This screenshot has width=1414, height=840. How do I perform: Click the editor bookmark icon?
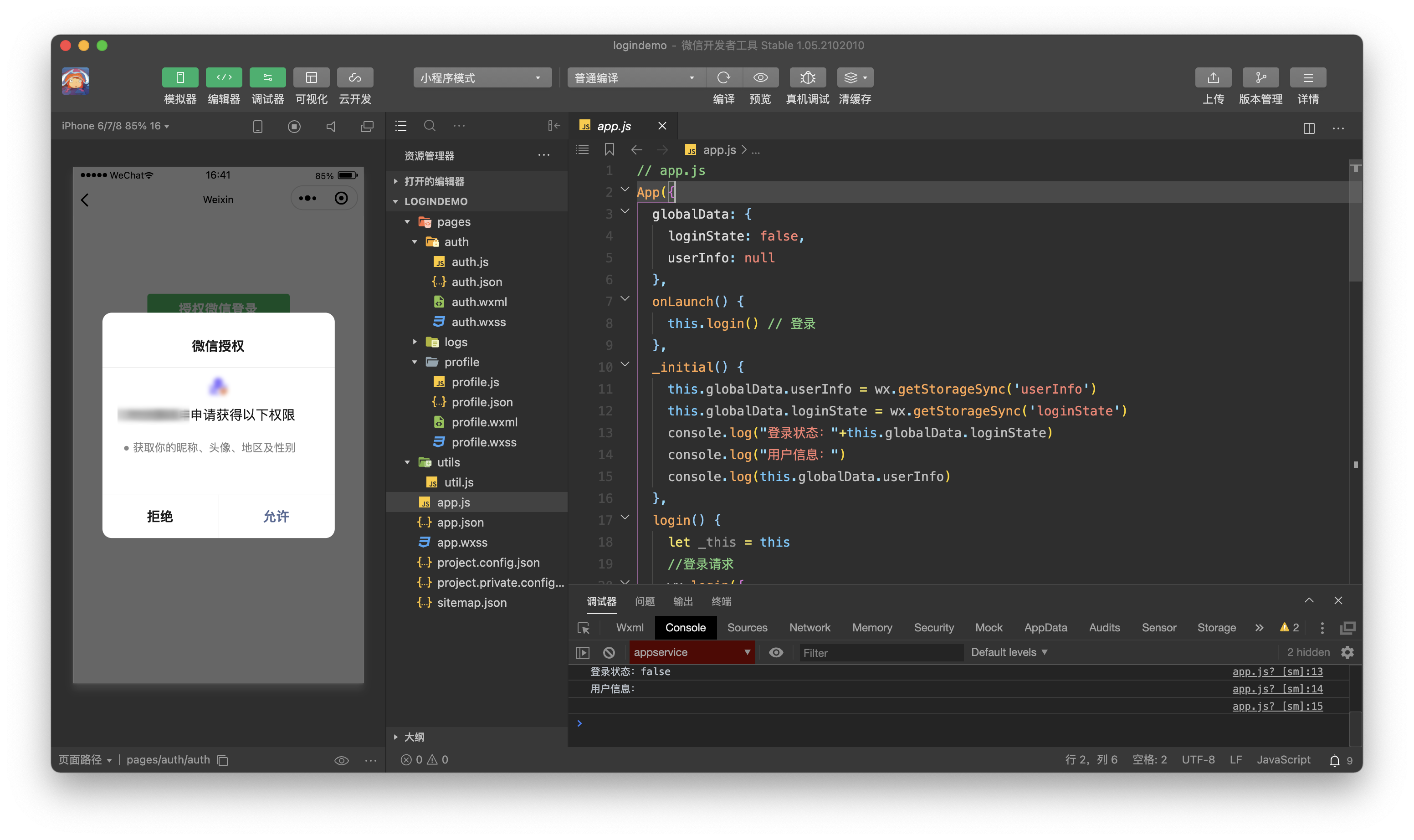[609, 149]
